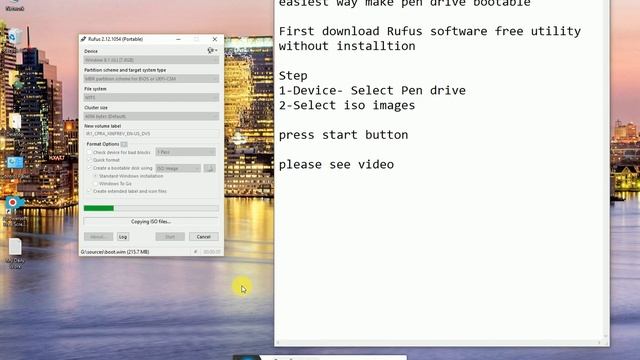
Task: Click the word 'Step' in Notepad
Action: tap(293, 76)
